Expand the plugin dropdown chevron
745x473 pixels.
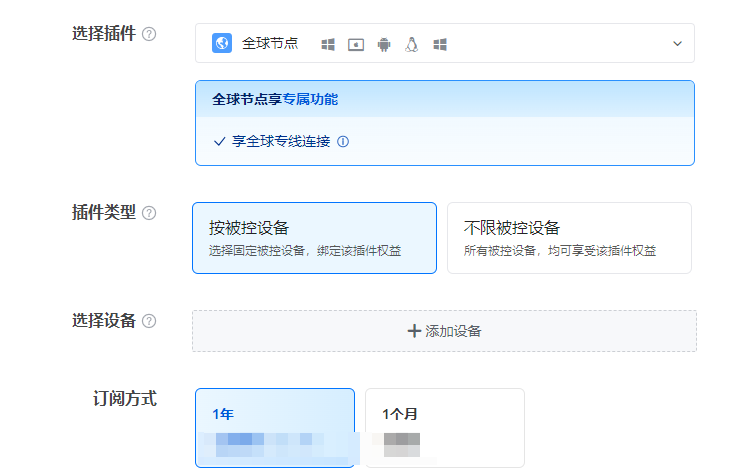point(678,44)
